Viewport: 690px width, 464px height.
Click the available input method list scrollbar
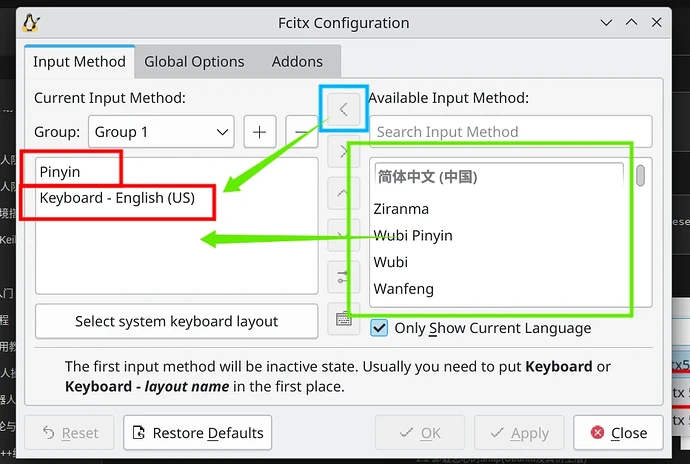640,176
